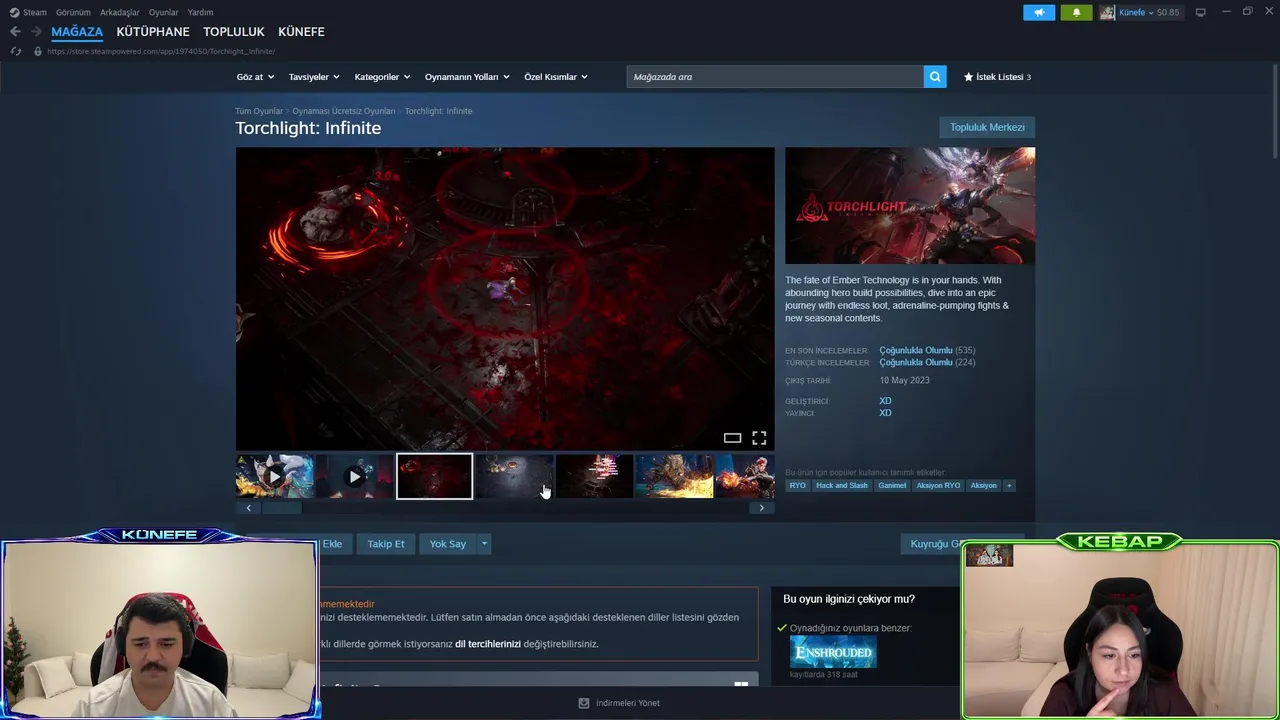Enter fullscreen on the media viewer
The height and width of the screenshot is (720, 1280).
[x=759, y=438]
